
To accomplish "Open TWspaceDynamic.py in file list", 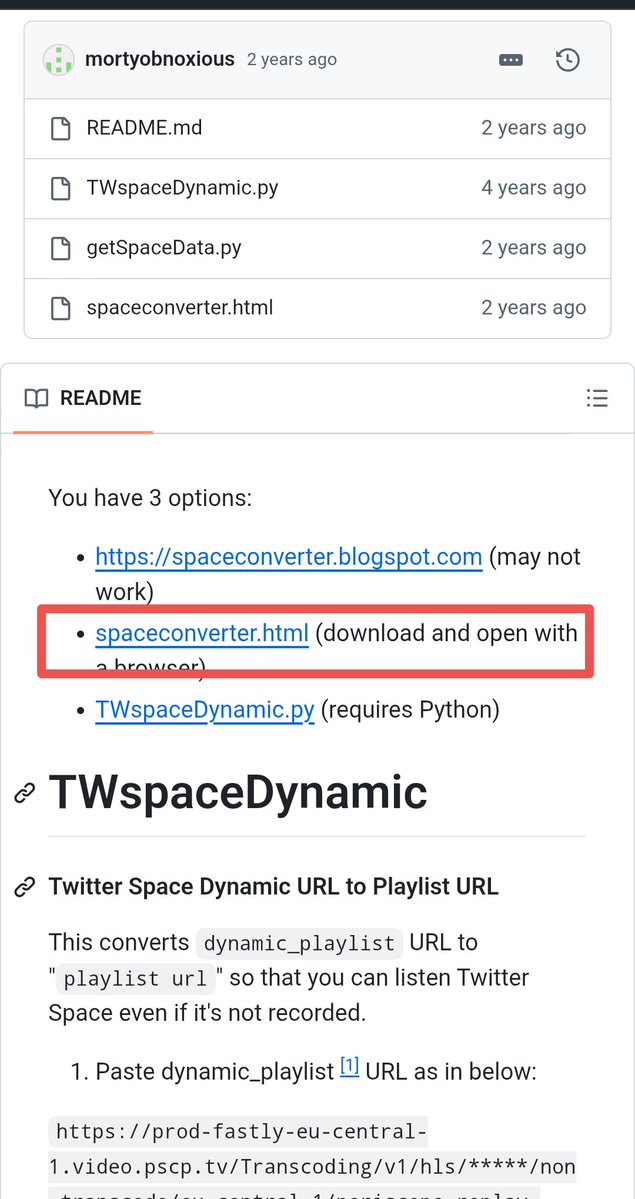I will 182,187.
